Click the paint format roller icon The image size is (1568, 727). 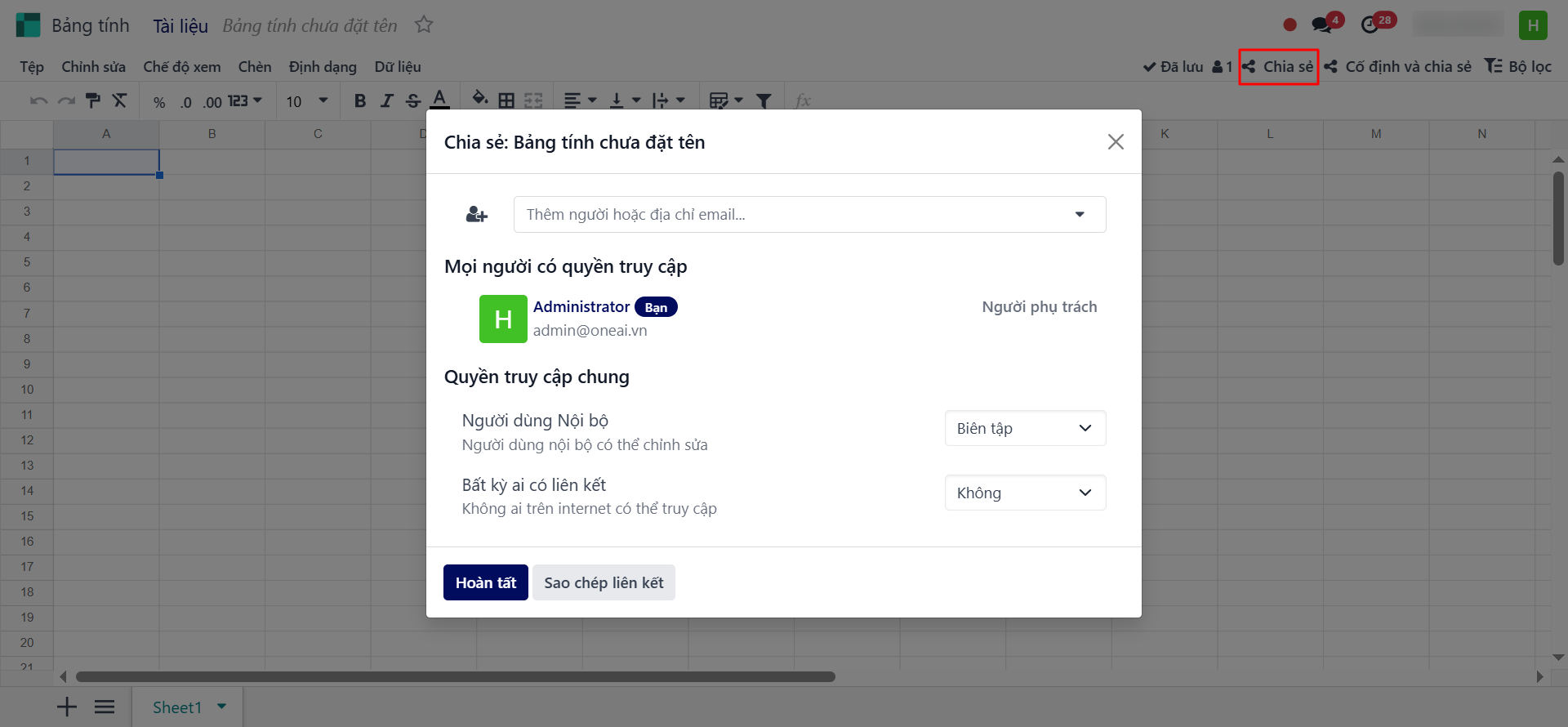(x=93, y=100)
